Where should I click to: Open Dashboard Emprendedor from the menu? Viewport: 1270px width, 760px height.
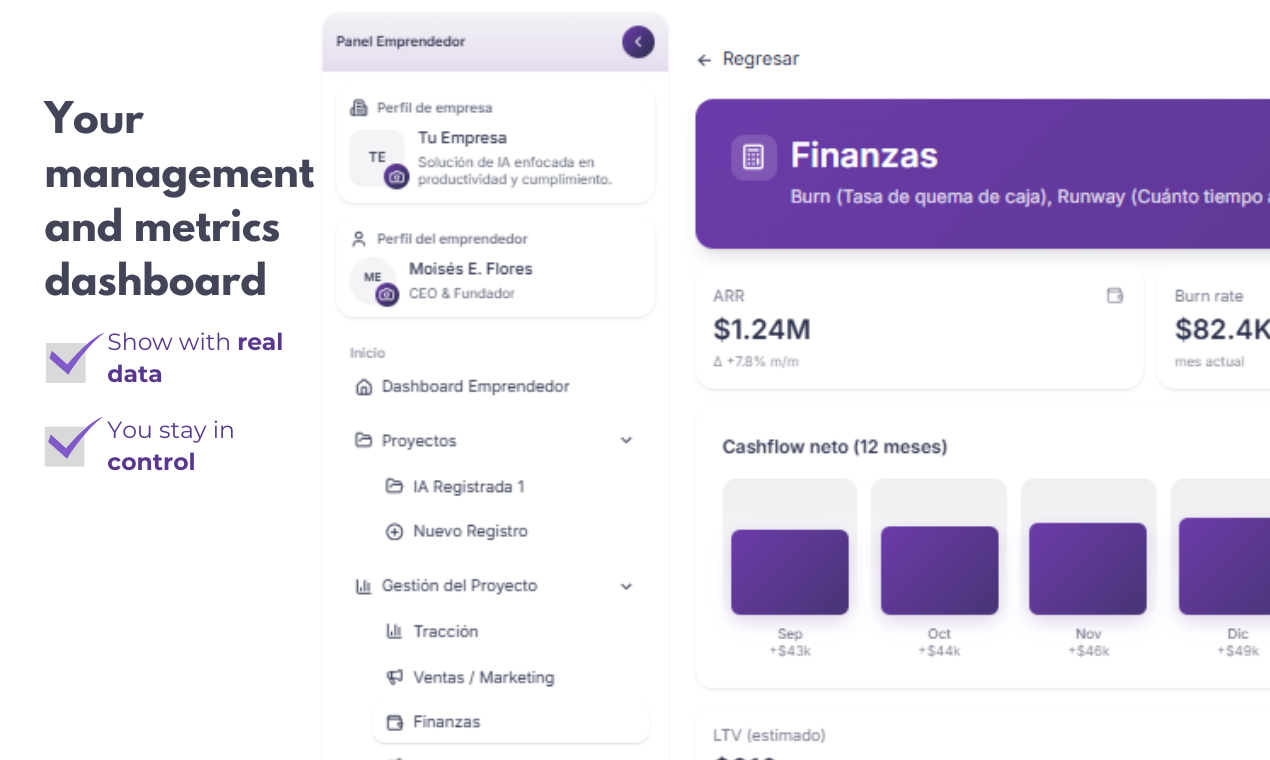tap(475, 386)
